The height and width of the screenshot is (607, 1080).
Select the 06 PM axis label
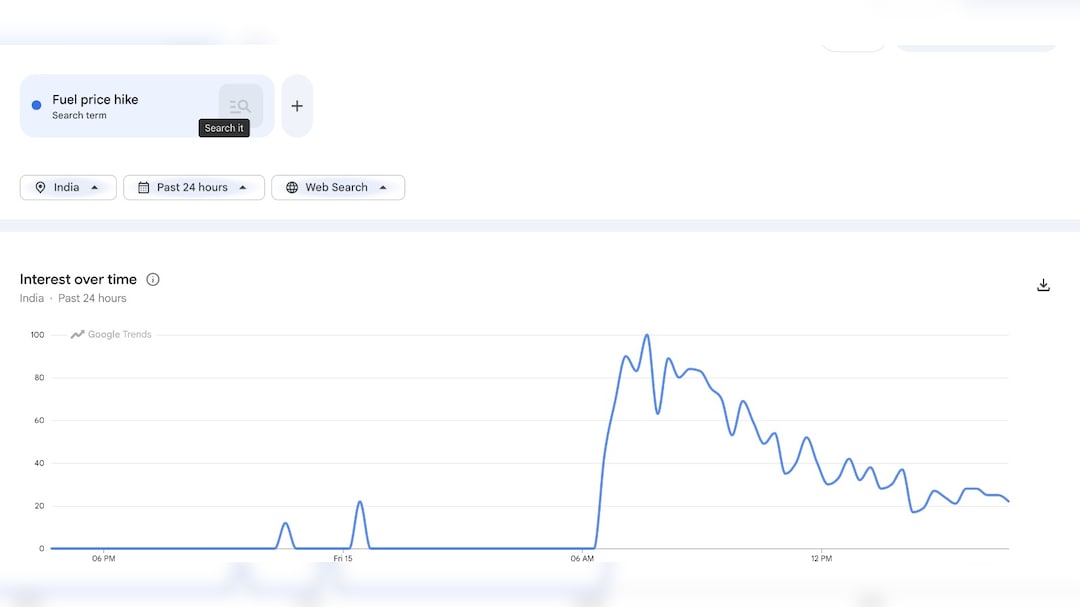(x=103, y=559)
